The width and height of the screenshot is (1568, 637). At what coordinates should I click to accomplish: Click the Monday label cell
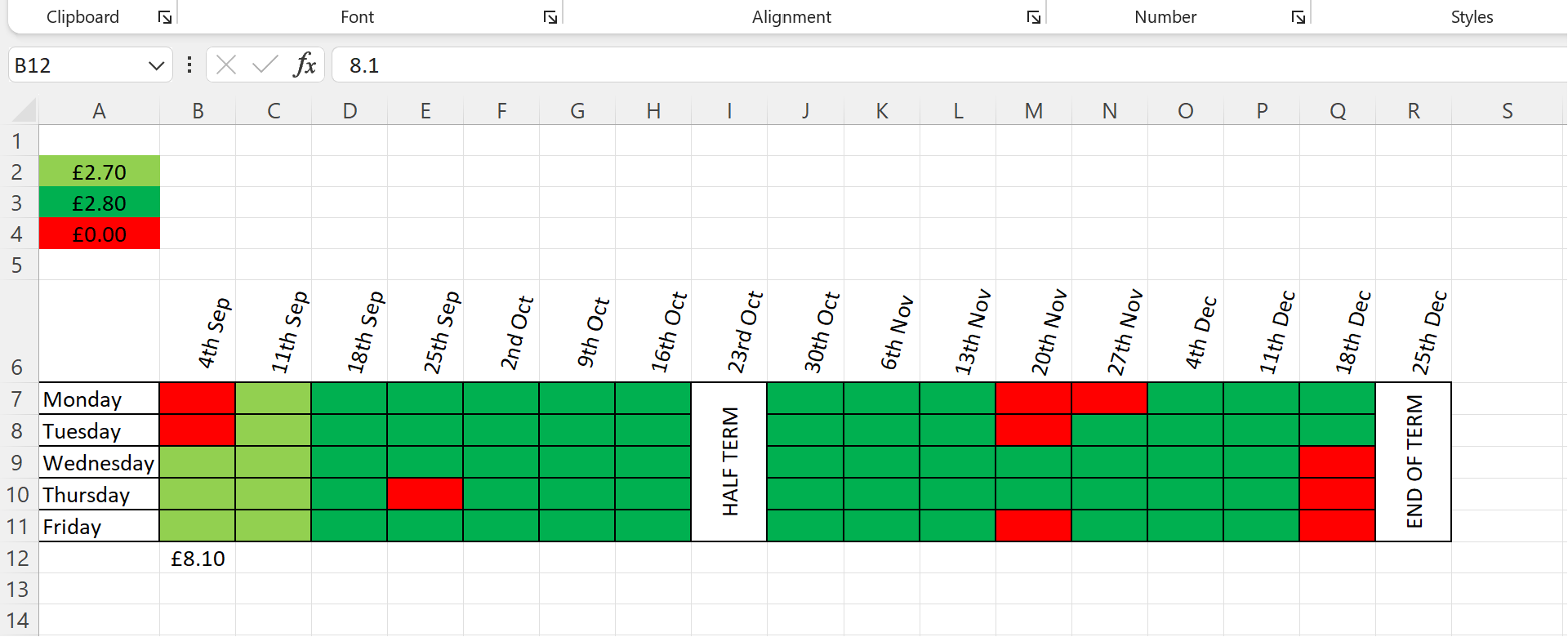click(99, 399)
